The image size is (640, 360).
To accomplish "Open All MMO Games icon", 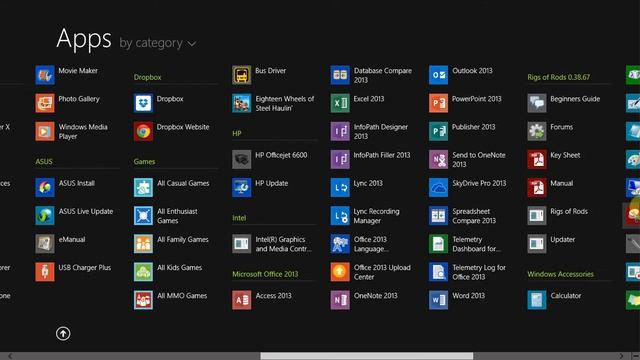I will coord(143,300).
